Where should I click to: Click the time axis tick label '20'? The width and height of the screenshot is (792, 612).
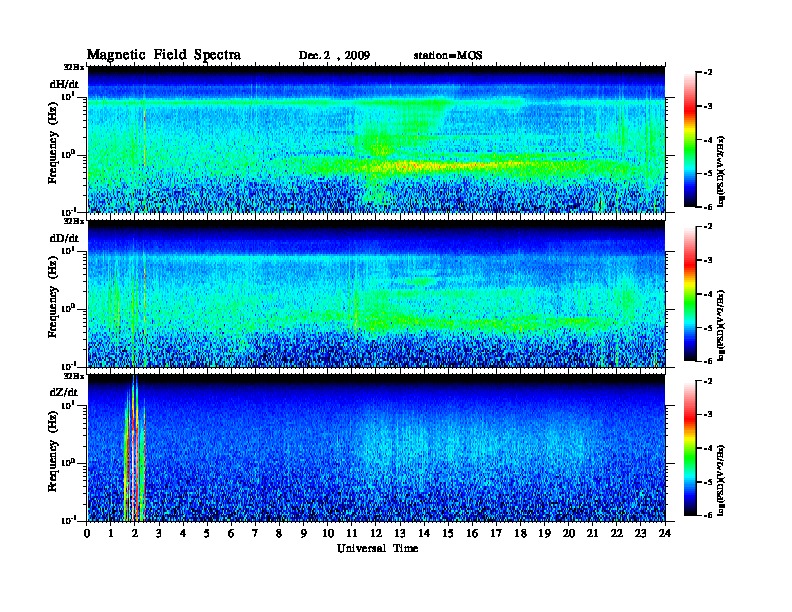point(569,534)
